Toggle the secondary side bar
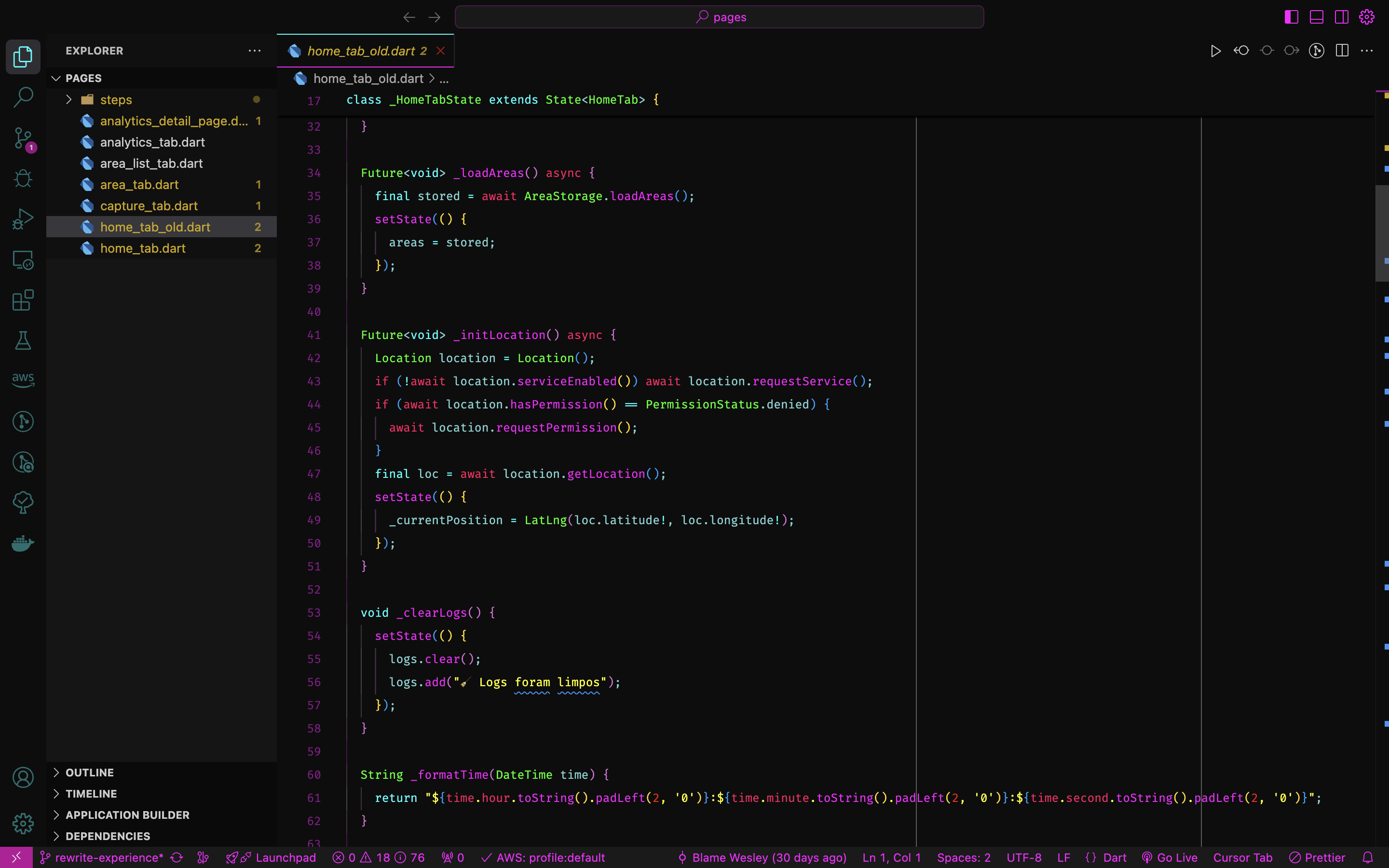 click(x=1342, y=17)
